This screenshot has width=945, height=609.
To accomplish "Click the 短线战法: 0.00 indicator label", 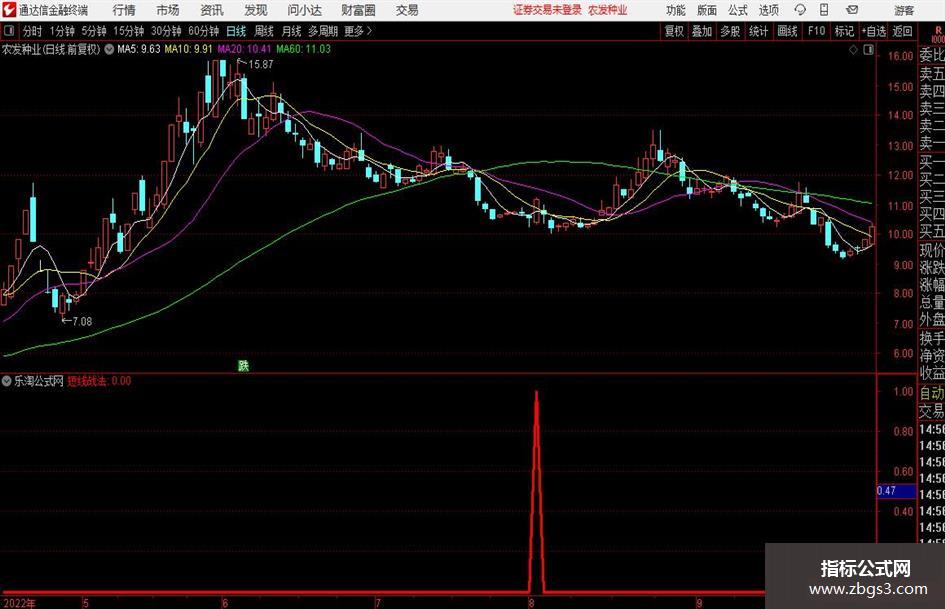I will point(99,381).
